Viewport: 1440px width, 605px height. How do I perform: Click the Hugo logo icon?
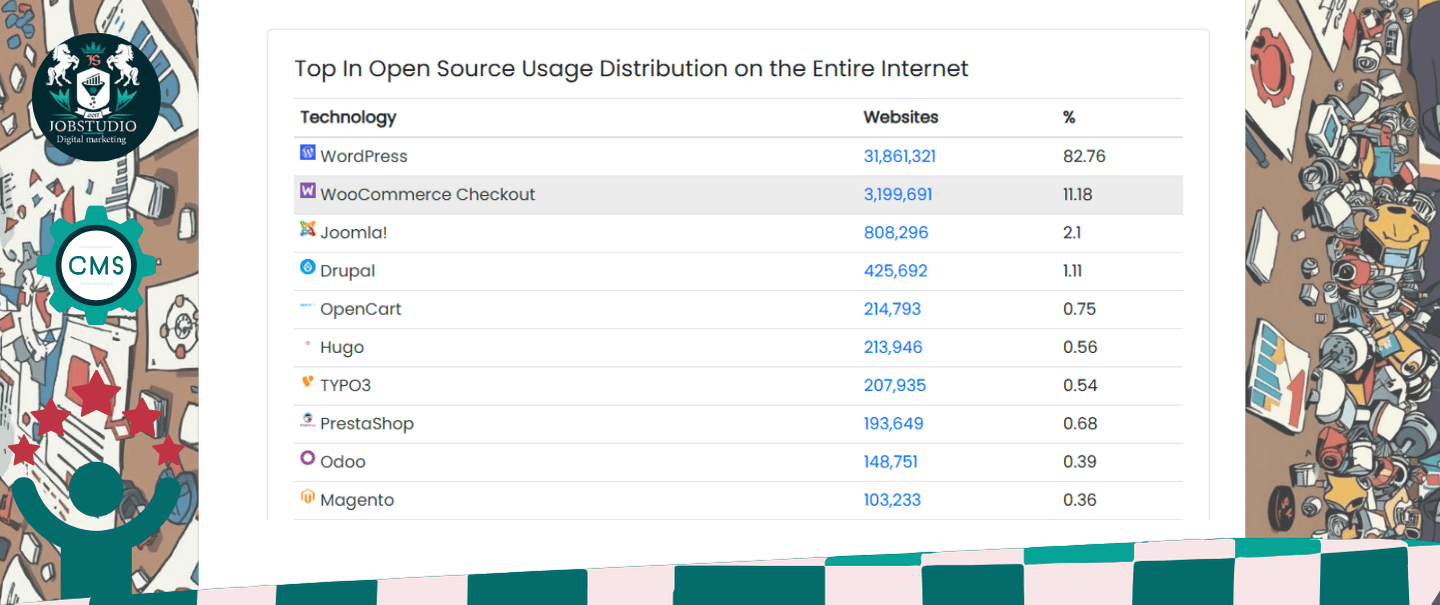tap(308, 344)
